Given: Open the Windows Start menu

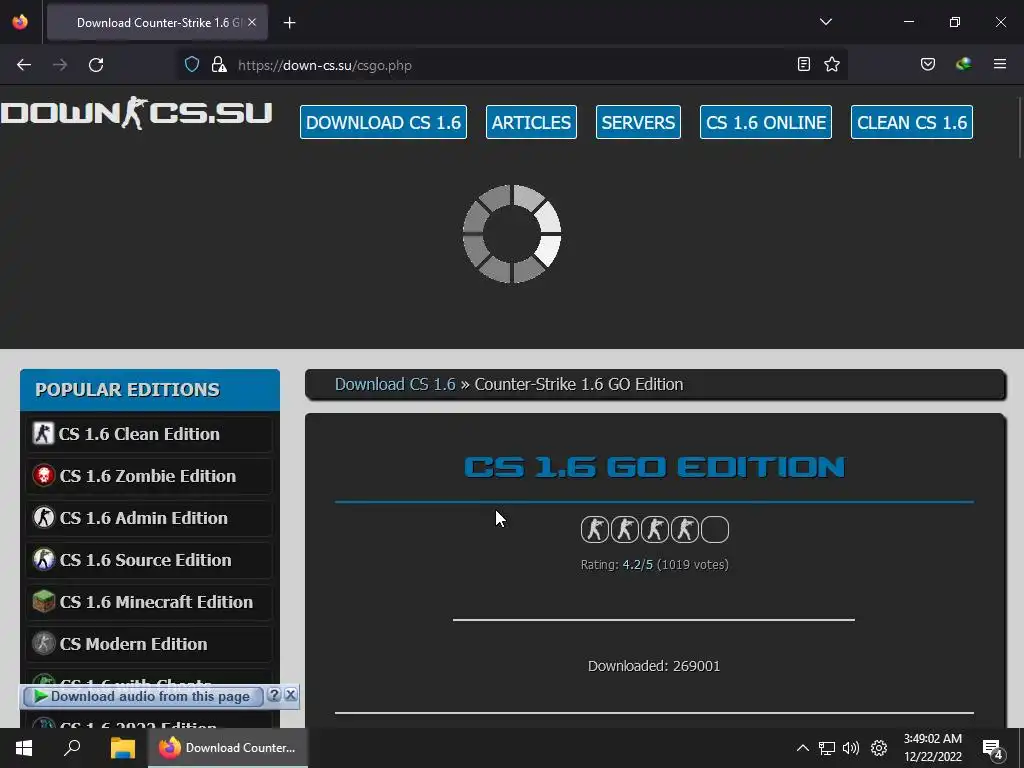Looking at the screenshot, I should pyautogui.click(x=24, y=748).
